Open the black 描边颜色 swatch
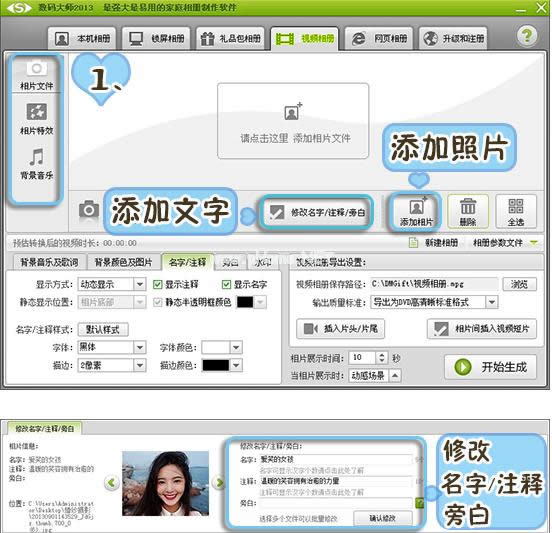The height and width of the screenshot is (533, 552). (215, 365)
